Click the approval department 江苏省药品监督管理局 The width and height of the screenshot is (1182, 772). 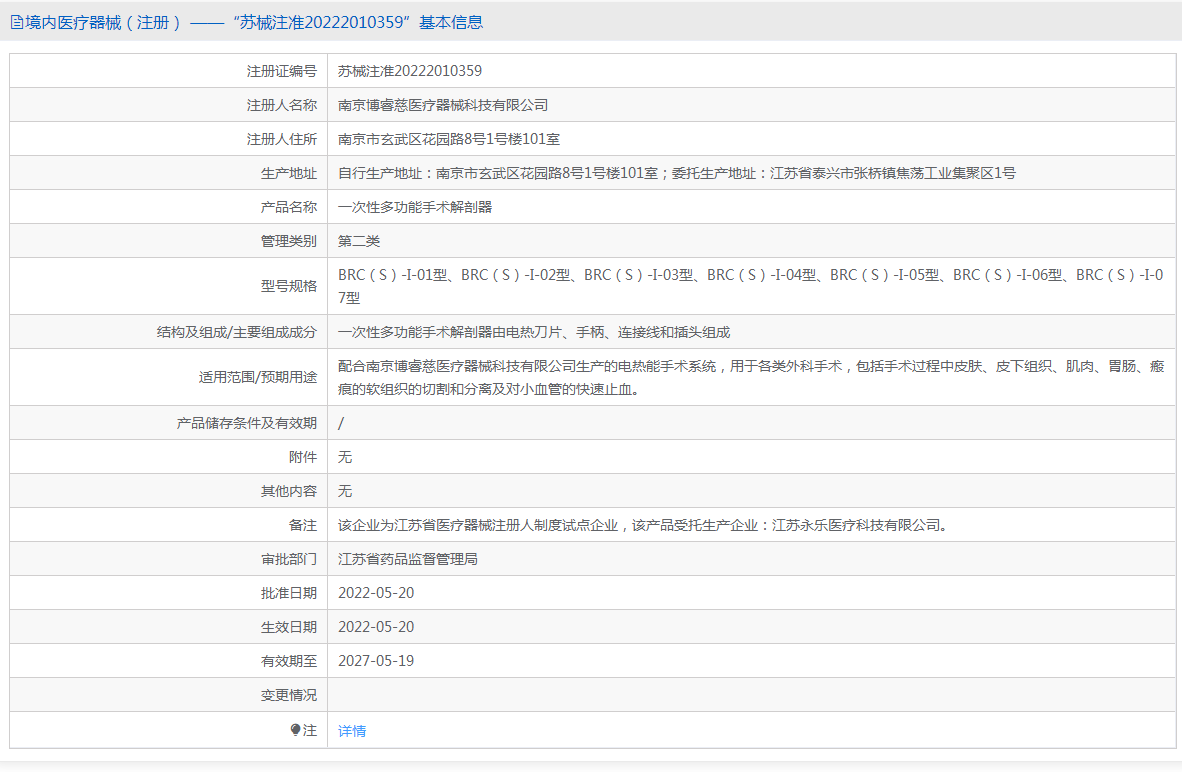pyautogui.click(x=408, y=559)
